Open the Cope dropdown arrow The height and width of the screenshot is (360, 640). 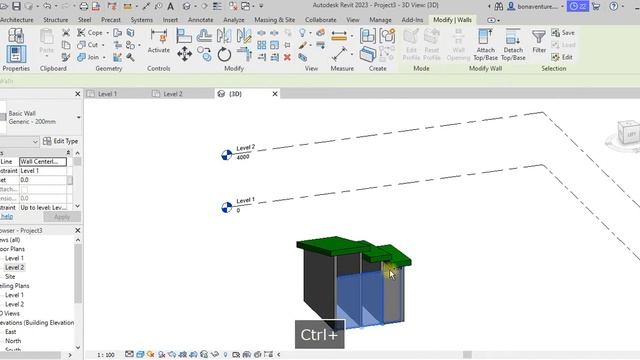point(108,33)
